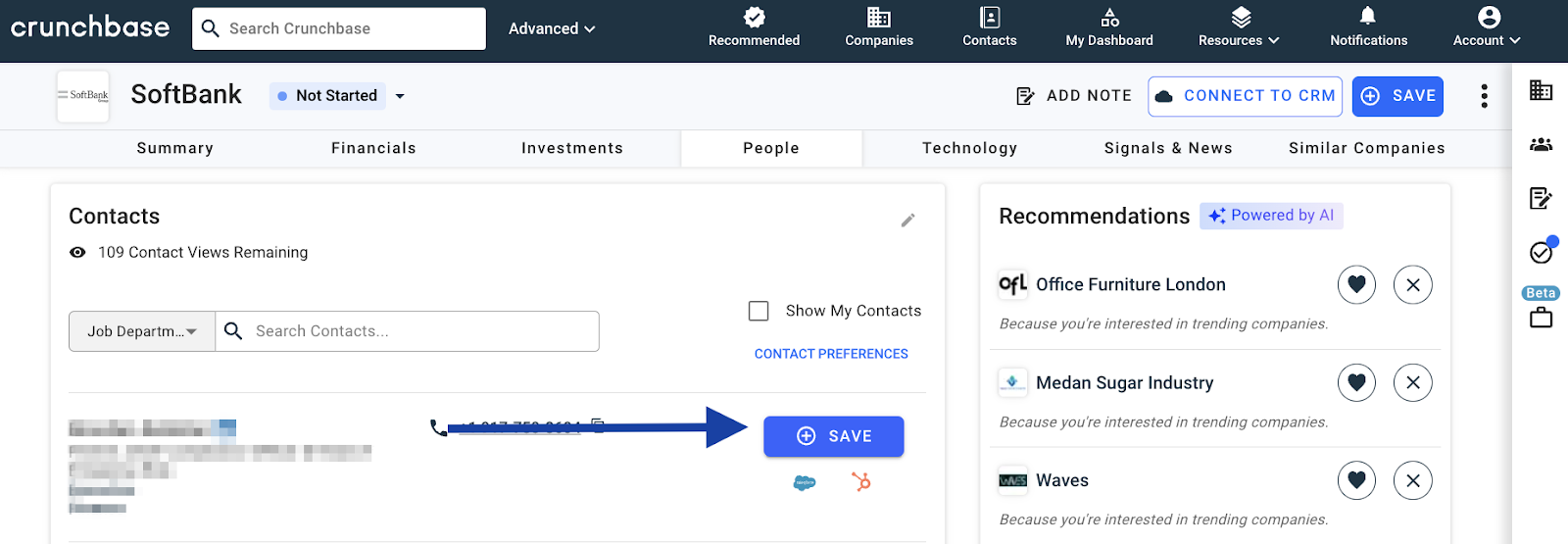Click the HubSpot icon under Save

pos(861,481)
